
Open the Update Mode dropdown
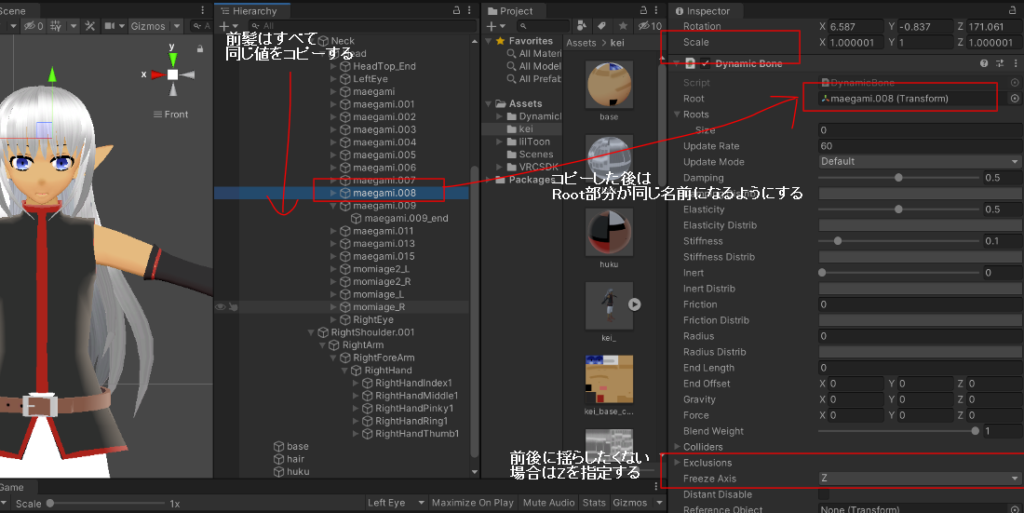920,161
